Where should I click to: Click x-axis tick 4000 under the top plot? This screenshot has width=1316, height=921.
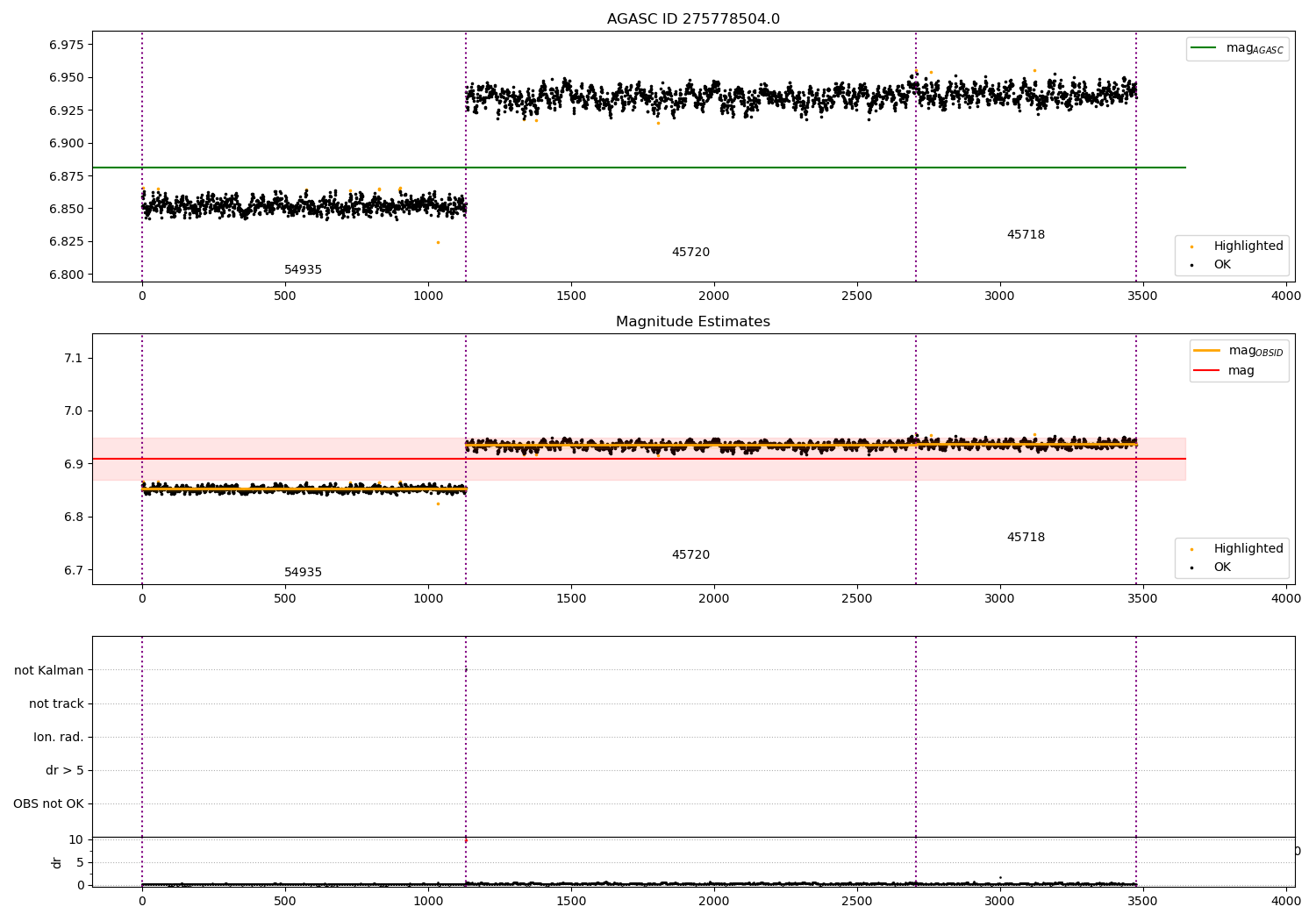point(1286,296)
